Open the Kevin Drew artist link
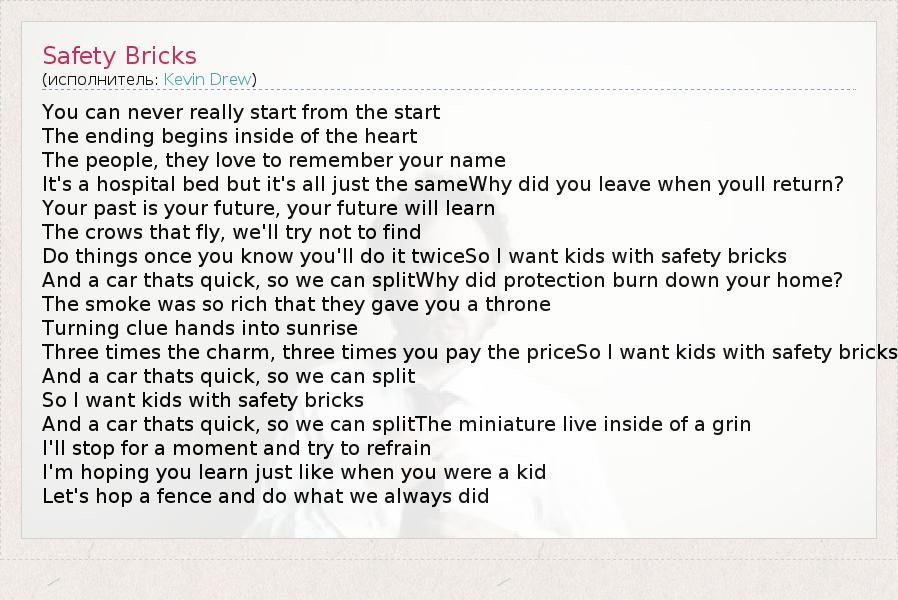Image resolution: width=898 pixels, height=600 pixels. [x=208, y=79]
